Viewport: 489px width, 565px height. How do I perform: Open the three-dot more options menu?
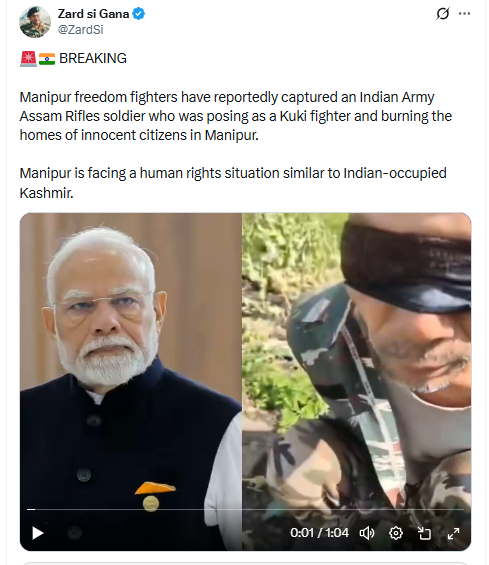click(464, 14)
